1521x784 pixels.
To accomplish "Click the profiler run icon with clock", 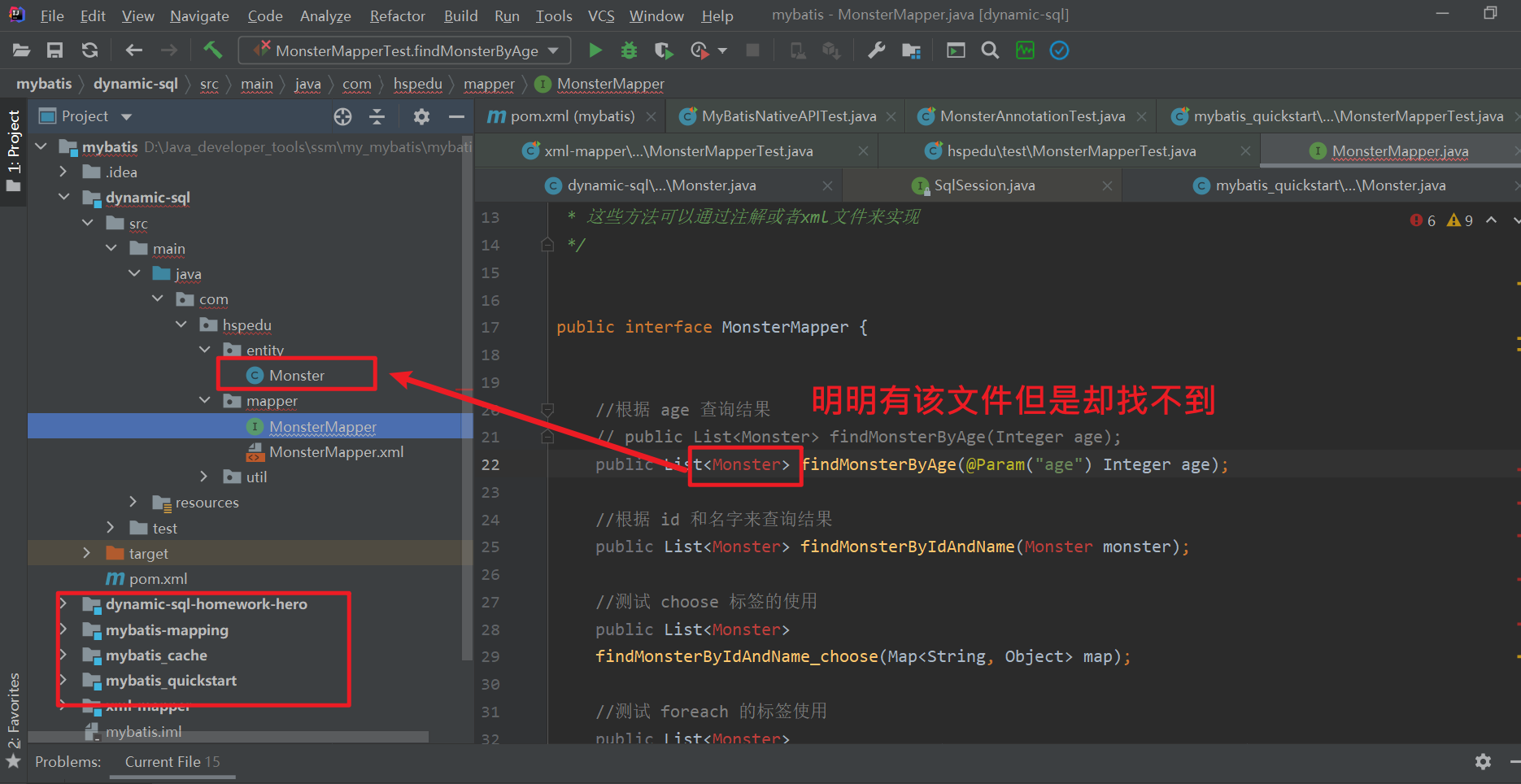I will coord(699,50).
